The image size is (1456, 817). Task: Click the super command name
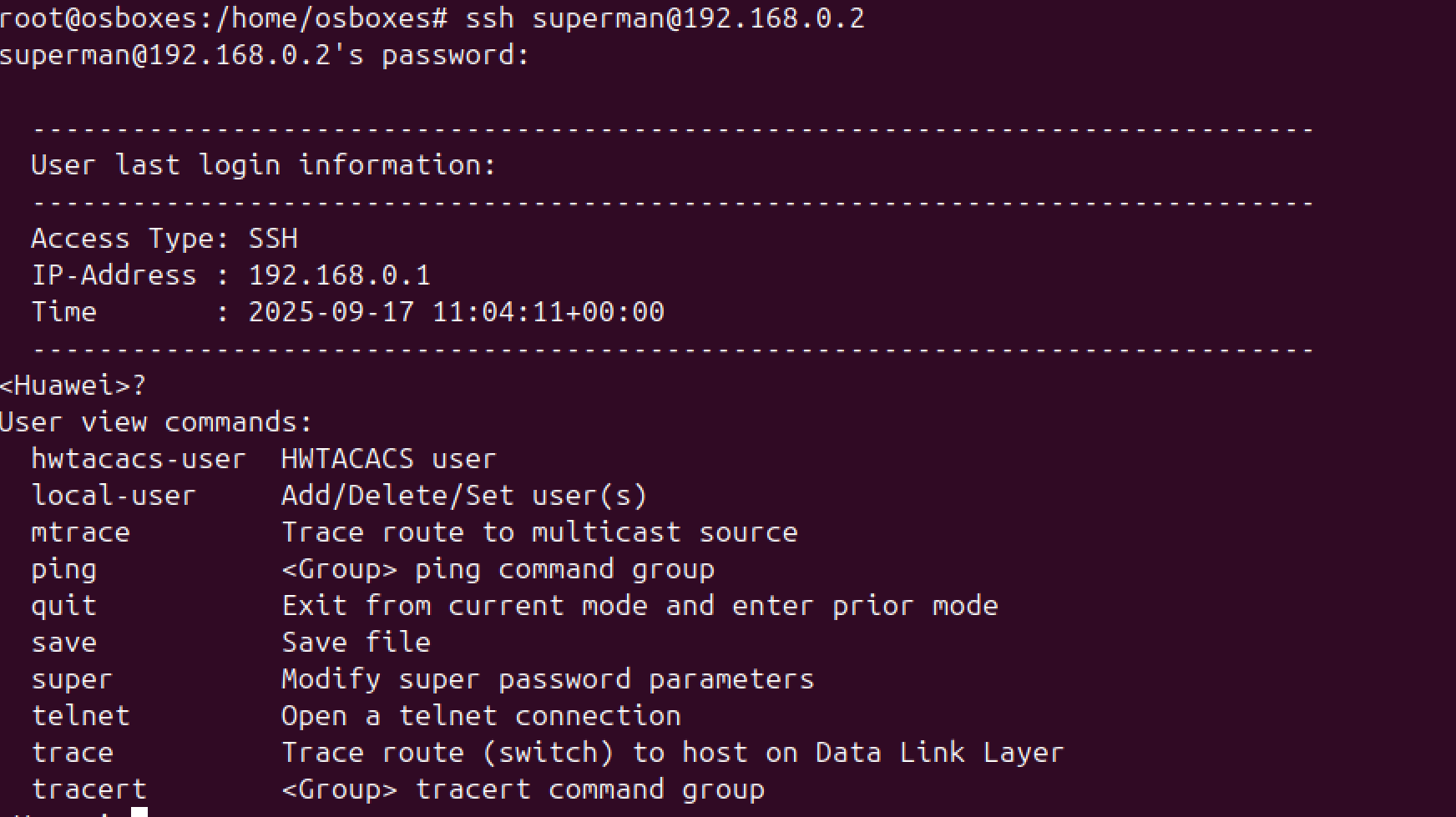(72, 679)
